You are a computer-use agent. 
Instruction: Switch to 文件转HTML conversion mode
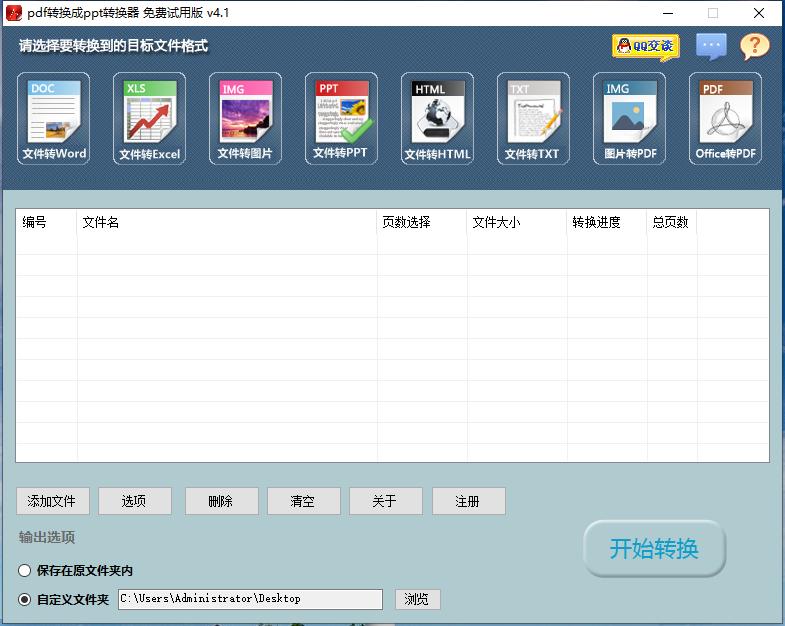tap(437, 118)
